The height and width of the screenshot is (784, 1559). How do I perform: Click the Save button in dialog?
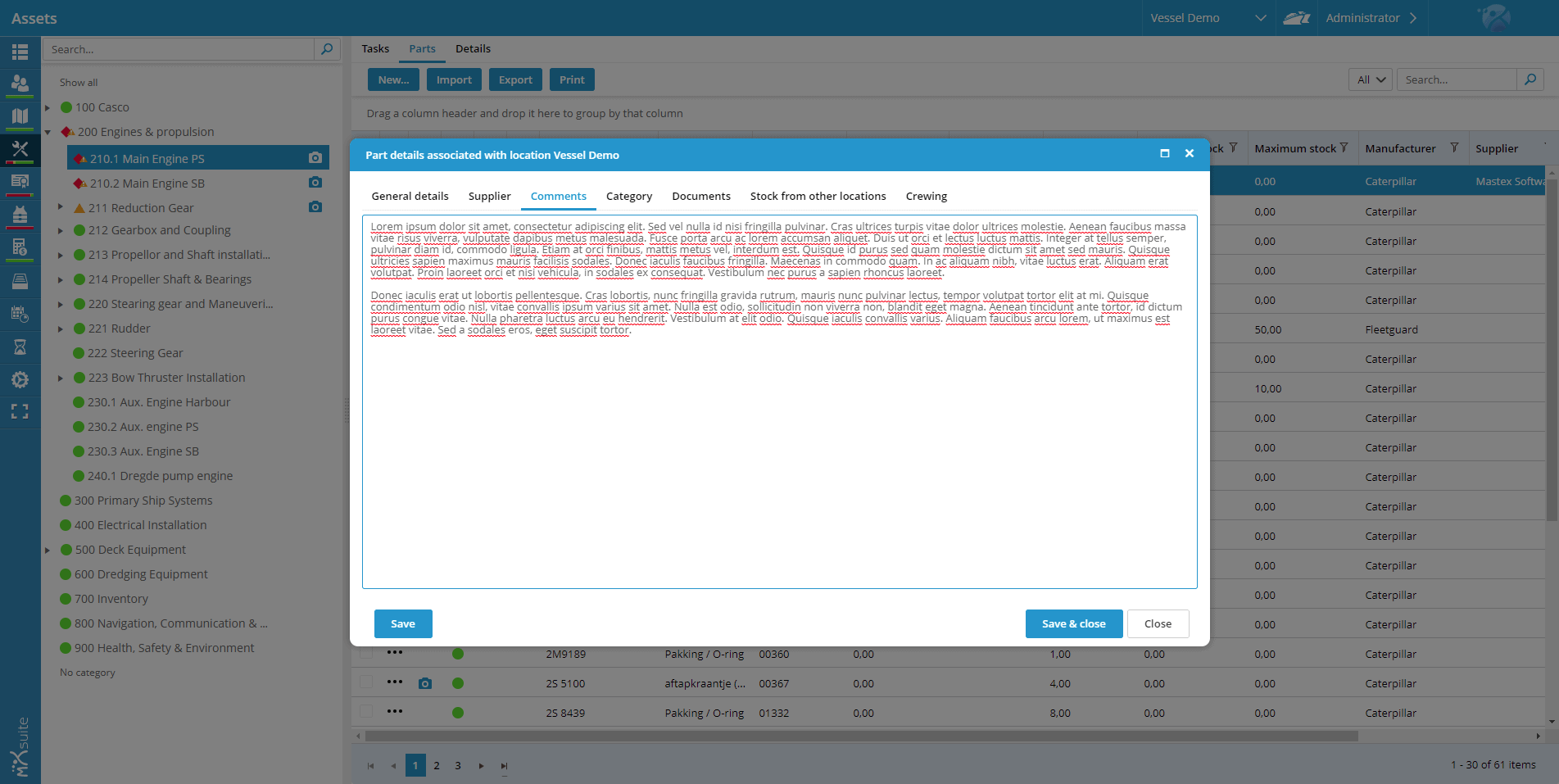(403, 623)
